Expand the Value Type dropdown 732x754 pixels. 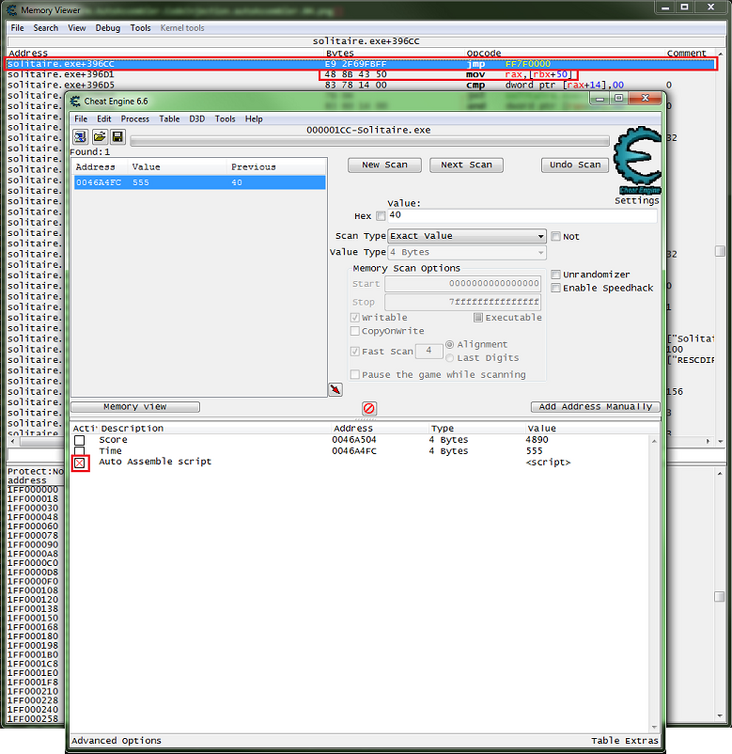point(467,252)
